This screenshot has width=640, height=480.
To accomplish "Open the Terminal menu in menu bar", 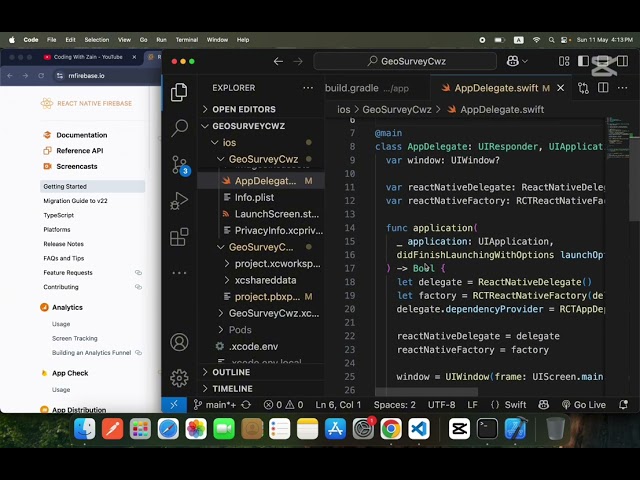I will (187, 40).
